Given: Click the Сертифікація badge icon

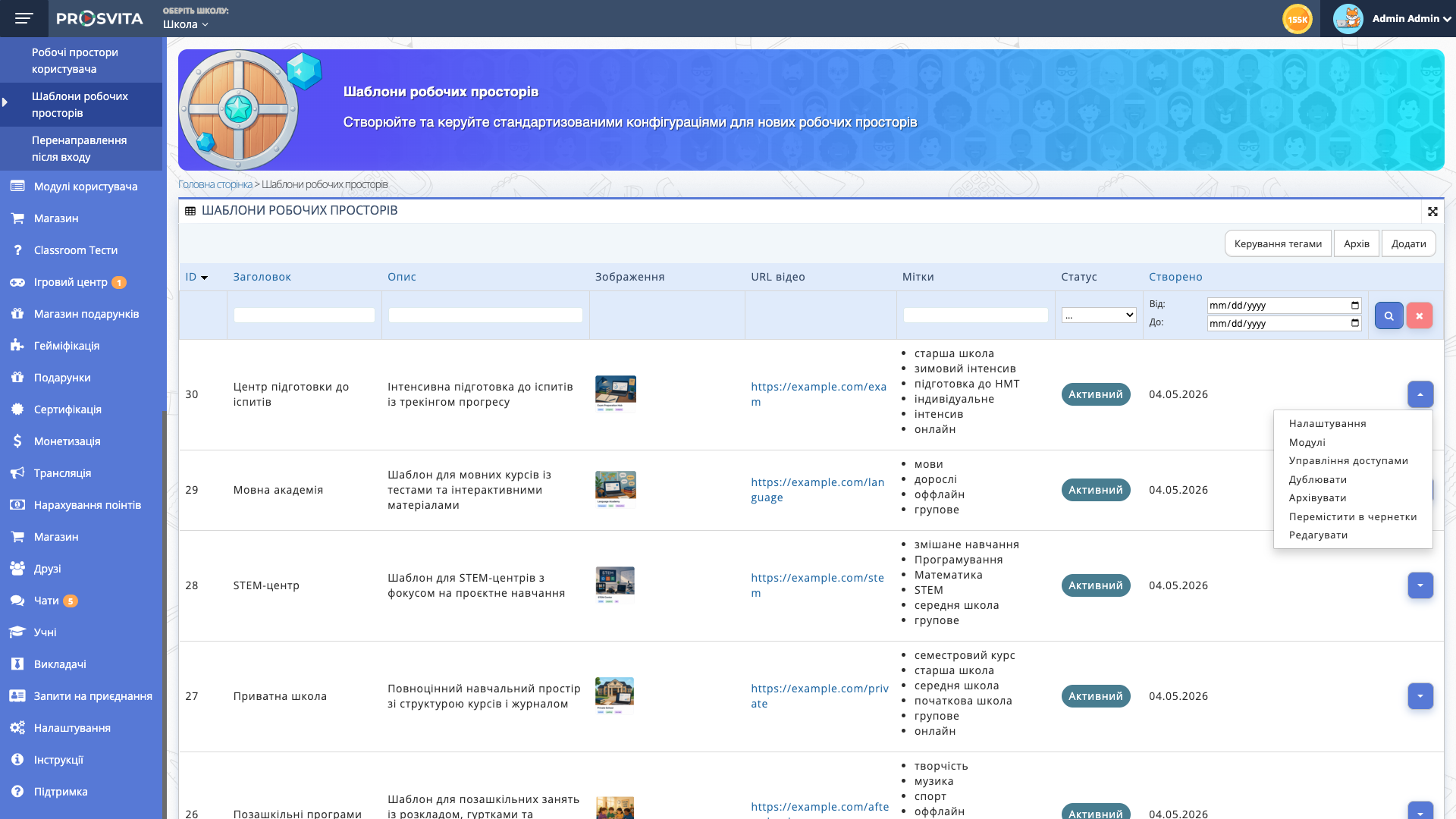Looking at the screenshot, I should point(17,409).
